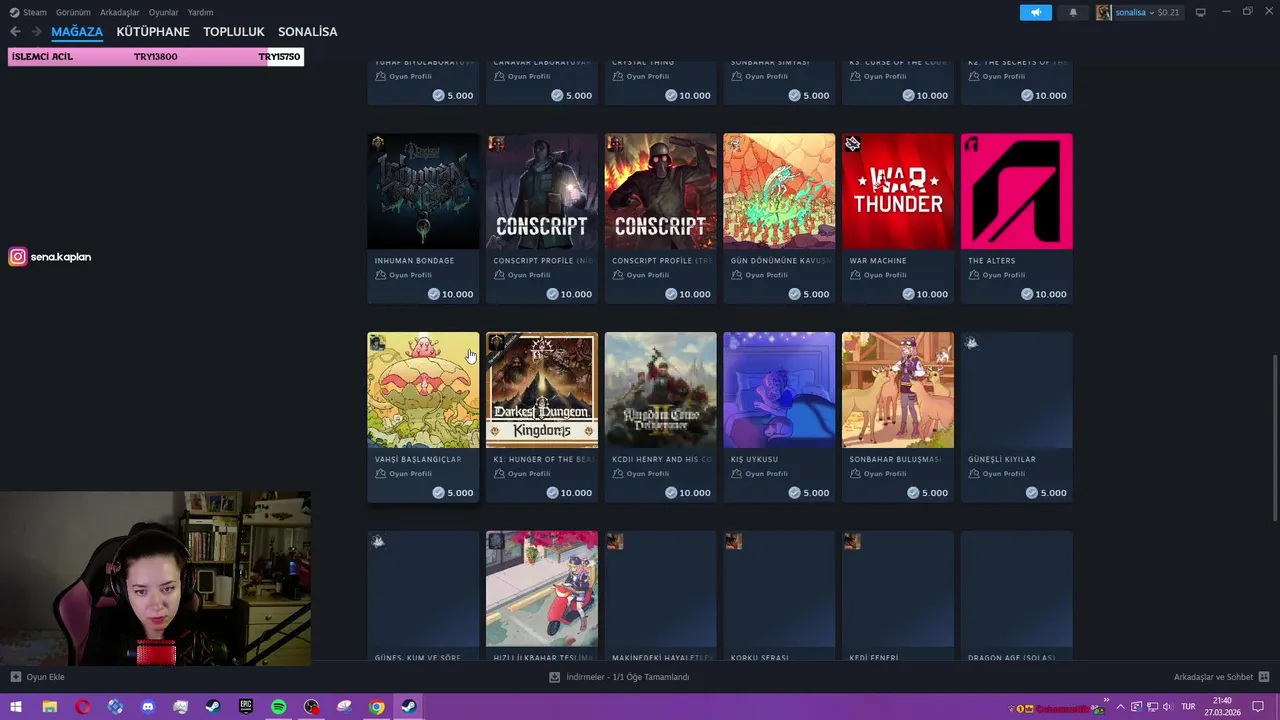Screen dimensions: 1280x720
Task: Open the SONALİSA profile tab
Action: pyautogui.click(x=308, y=32)
